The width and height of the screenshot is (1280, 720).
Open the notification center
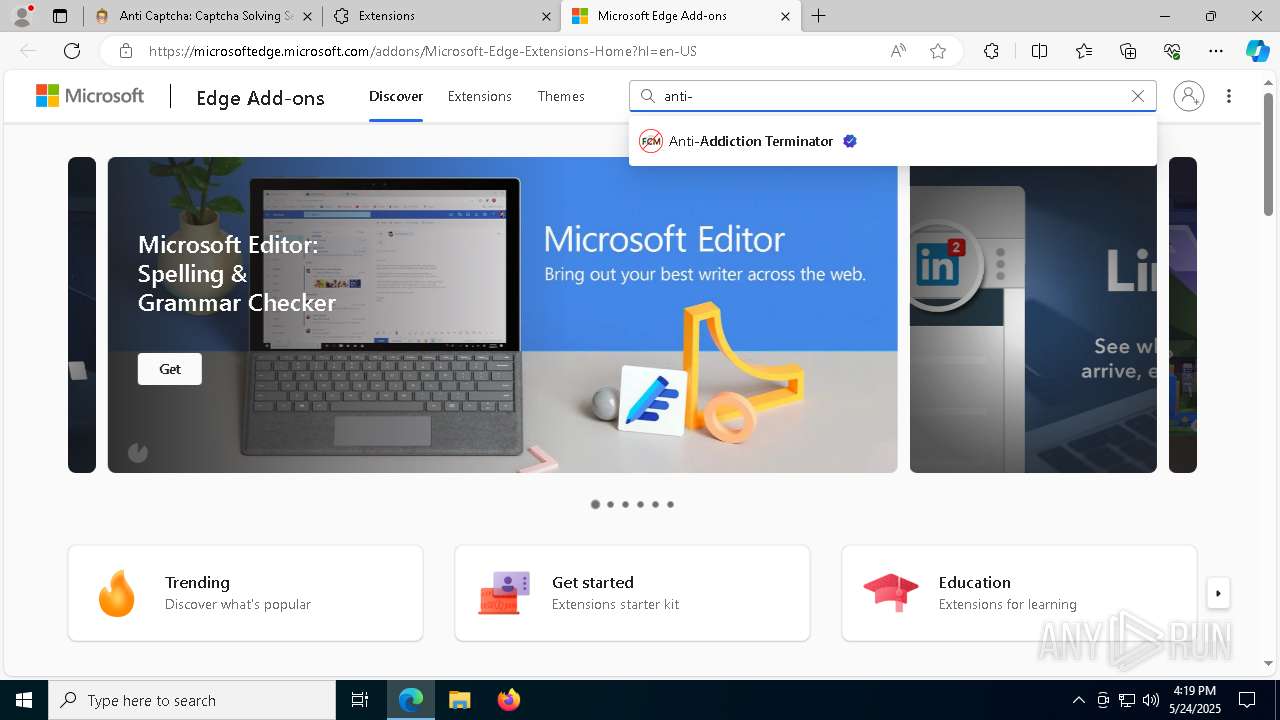tap(1247, 700)
